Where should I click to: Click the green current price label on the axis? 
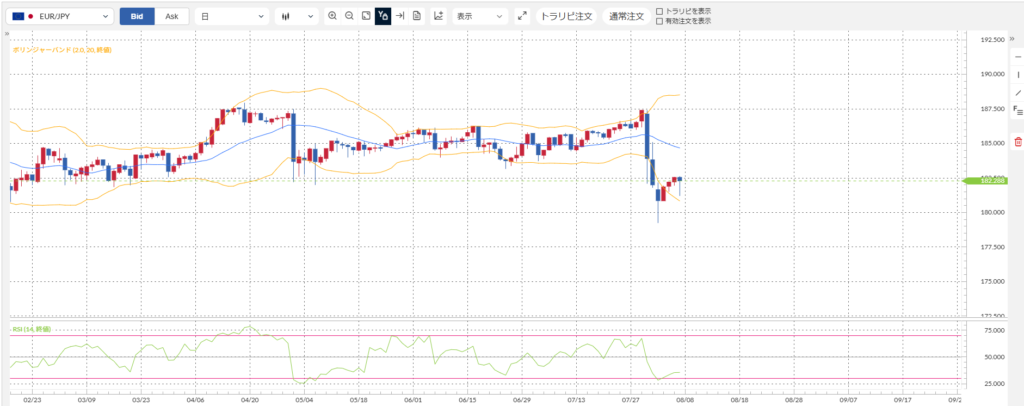985,180
